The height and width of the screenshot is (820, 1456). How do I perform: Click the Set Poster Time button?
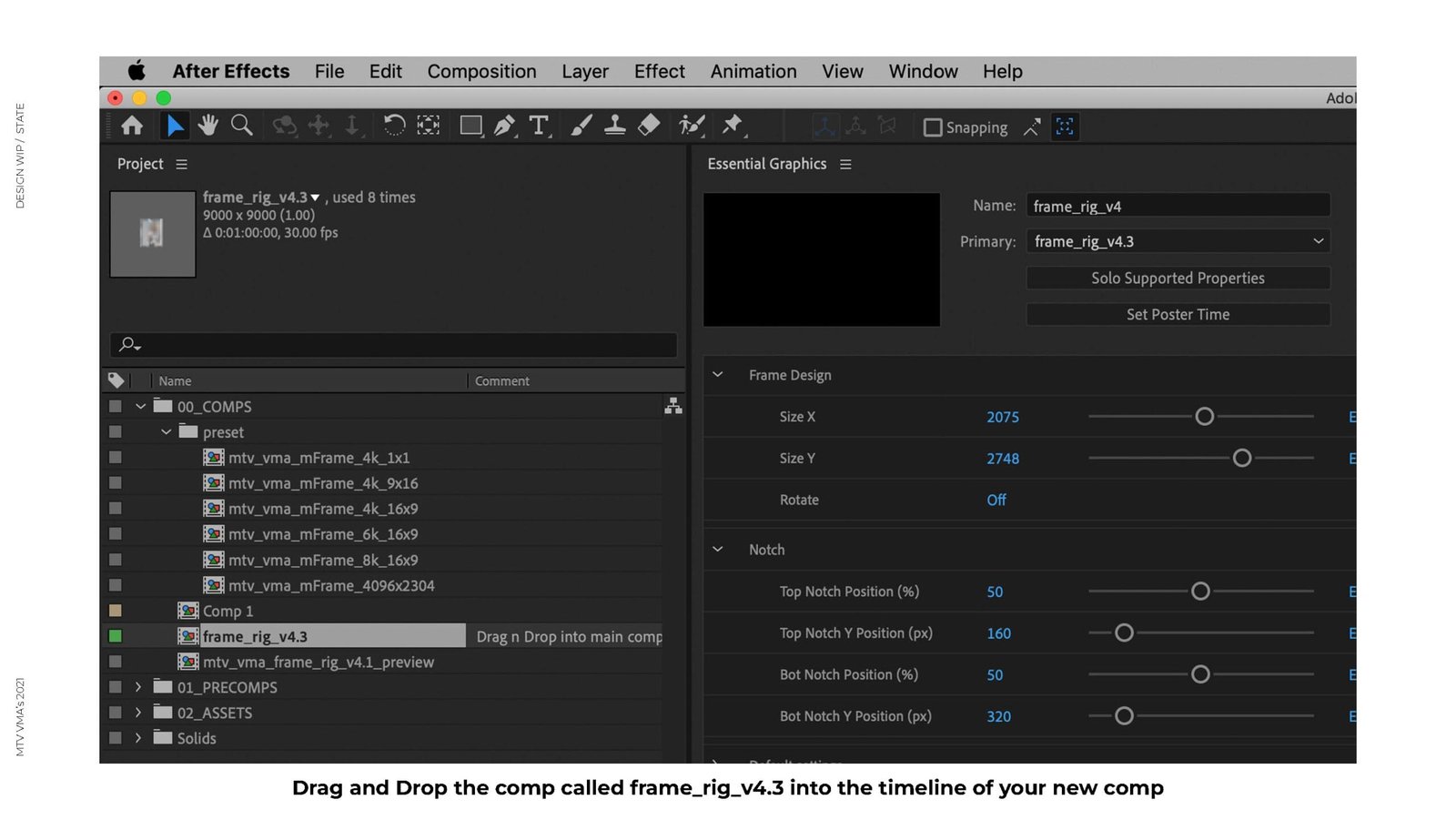click(x=1178, y=314)
